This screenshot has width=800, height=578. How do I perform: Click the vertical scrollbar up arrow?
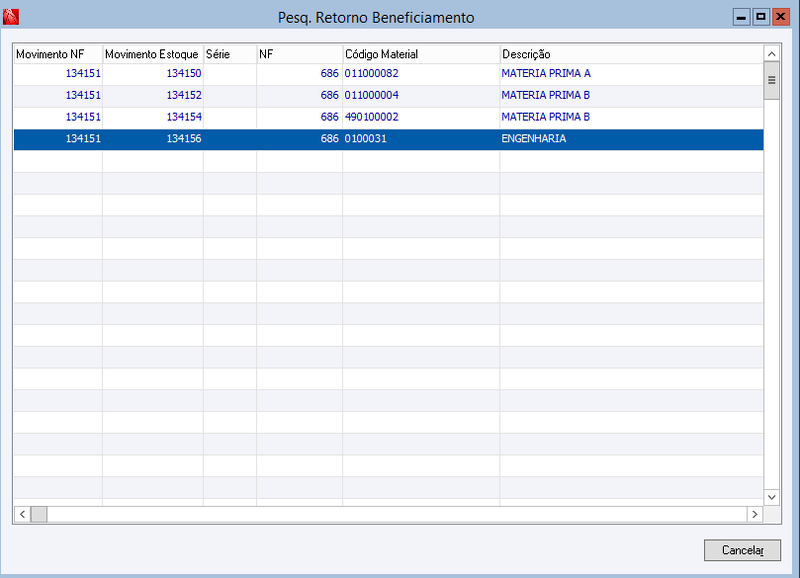tap(771, 54)
